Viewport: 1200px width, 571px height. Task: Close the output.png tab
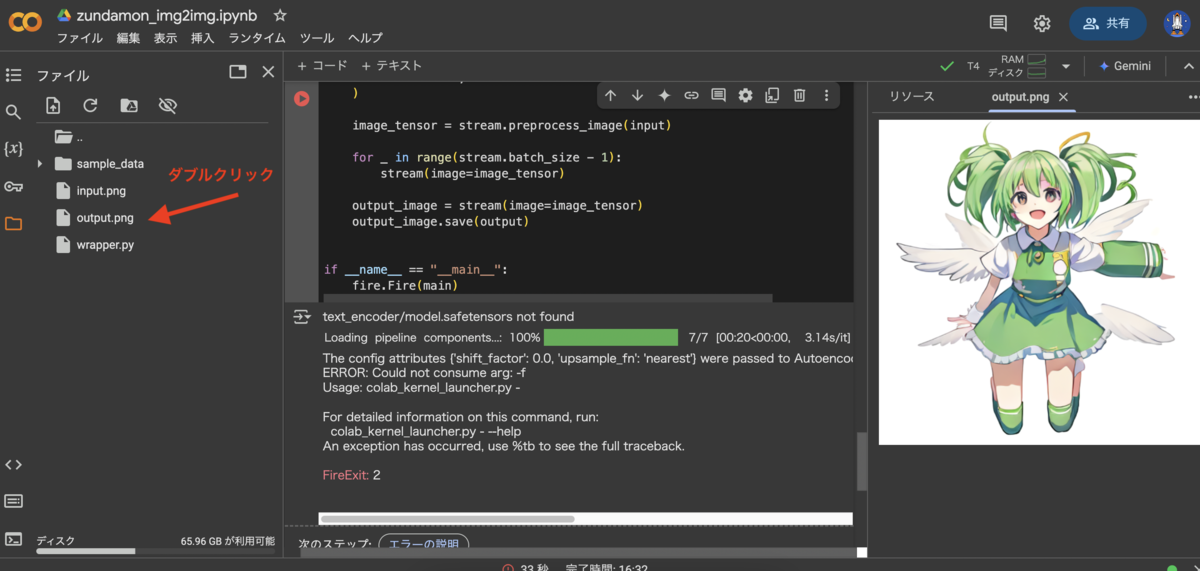coord(1064,97)
